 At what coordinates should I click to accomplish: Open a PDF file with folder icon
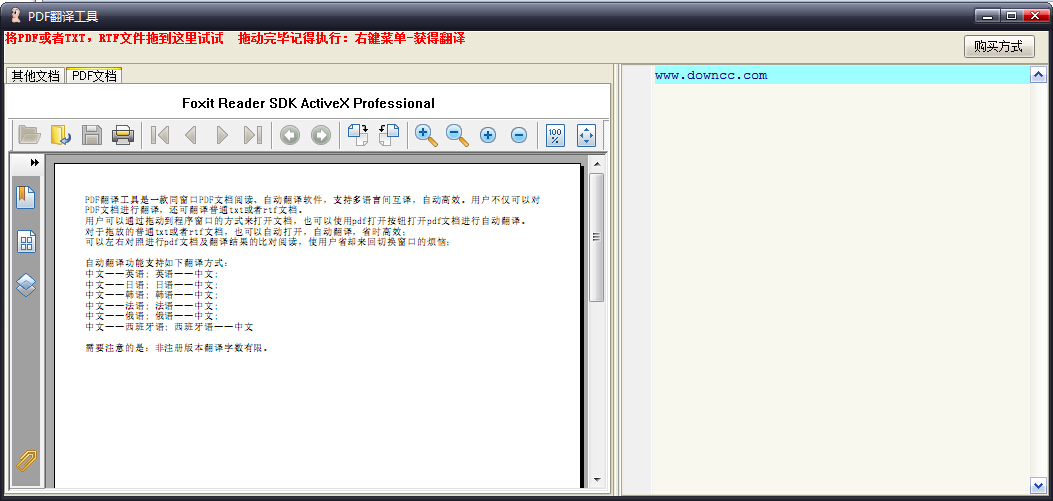(29, 135)
